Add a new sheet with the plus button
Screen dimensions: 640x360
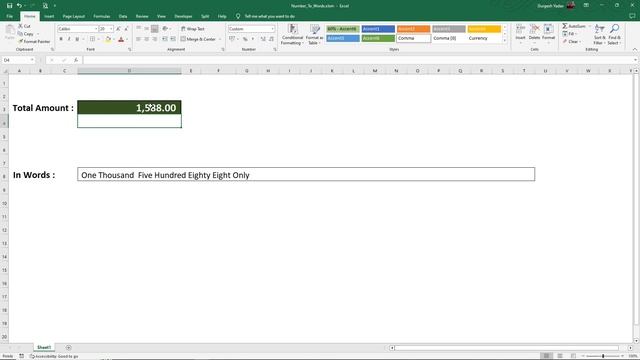pos(68,348)
